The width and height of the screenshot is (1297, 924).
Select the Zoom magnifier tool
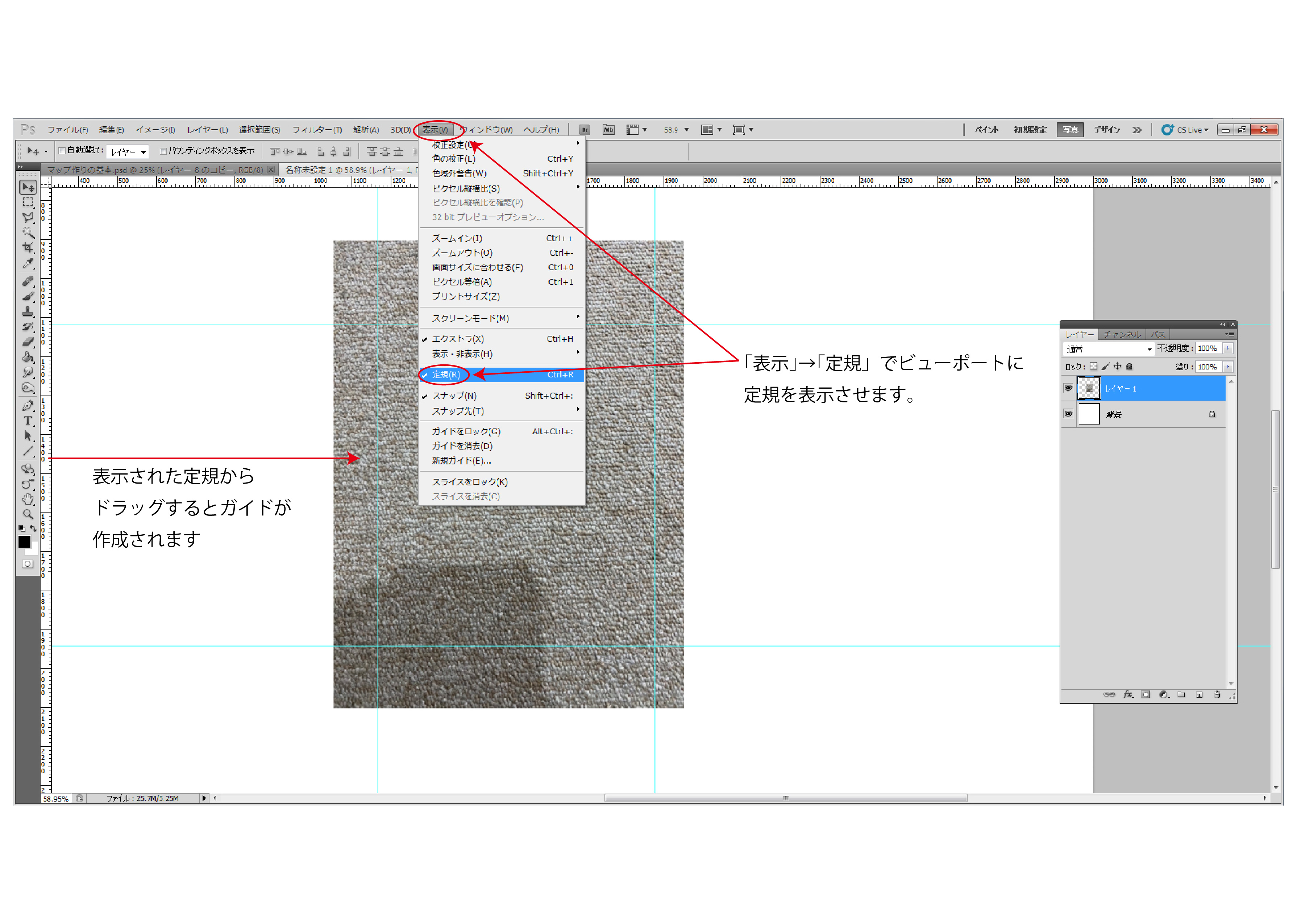click(27, 514)
